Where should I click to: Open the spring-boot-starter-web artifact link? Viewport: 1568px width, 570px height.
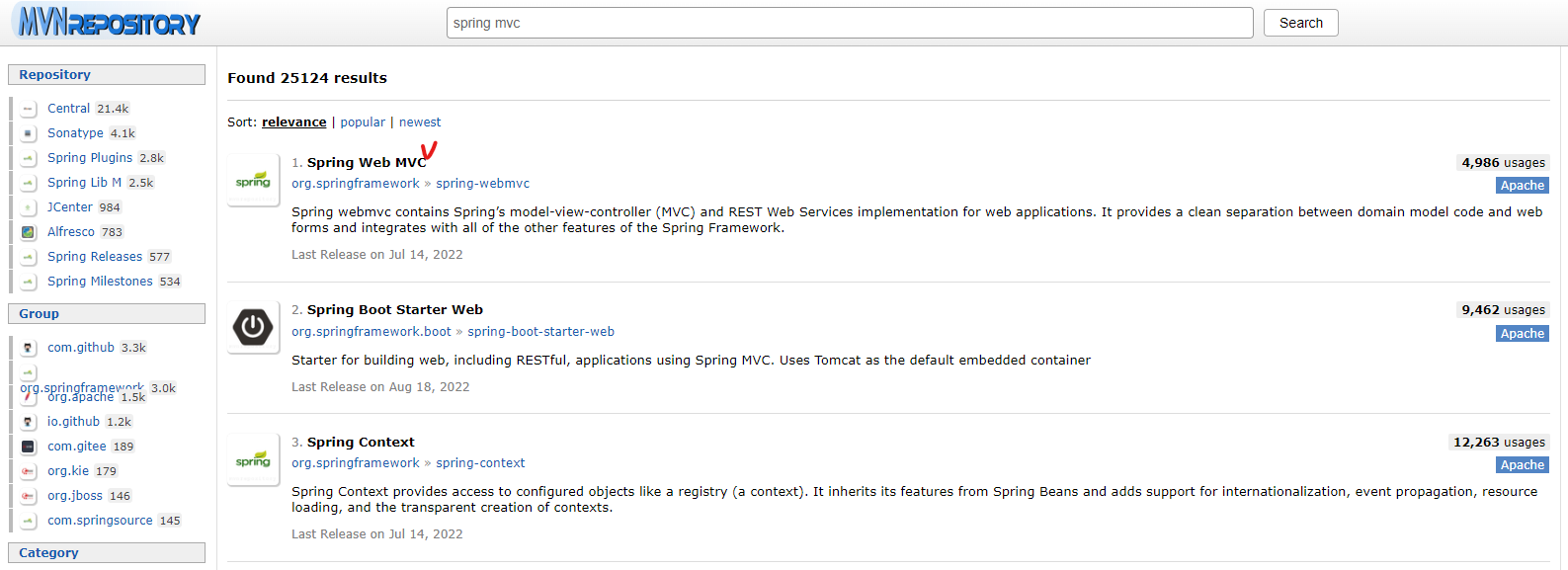[x=540, y=332]
